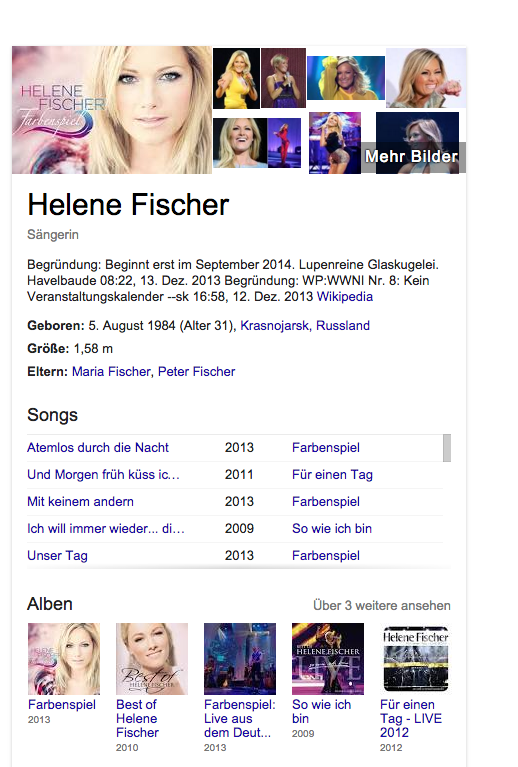Image resolution: width=518 pixels, height=767 pixels.
Task: Select song Mit keinem andern
Action: tap(80, 501)
